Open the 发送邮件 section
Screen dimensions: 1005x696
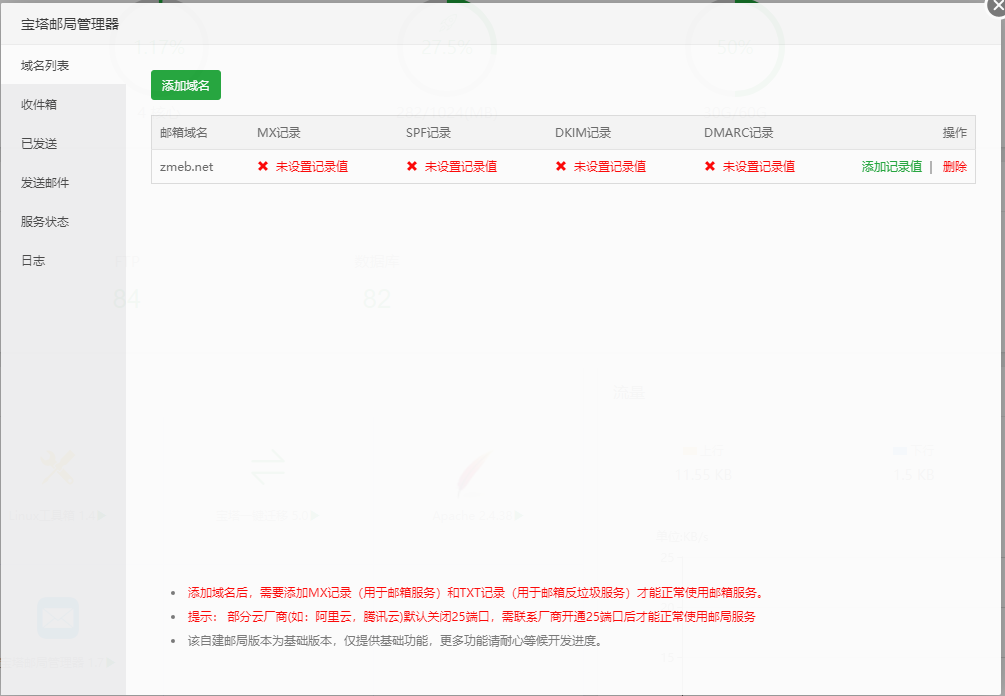click(x=45, y=182)
